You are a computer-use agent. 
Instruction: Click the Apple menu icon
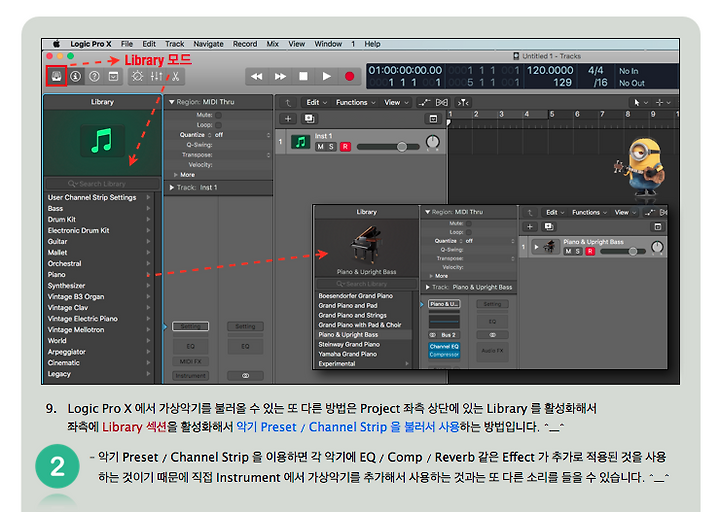[x=56, y=44]
